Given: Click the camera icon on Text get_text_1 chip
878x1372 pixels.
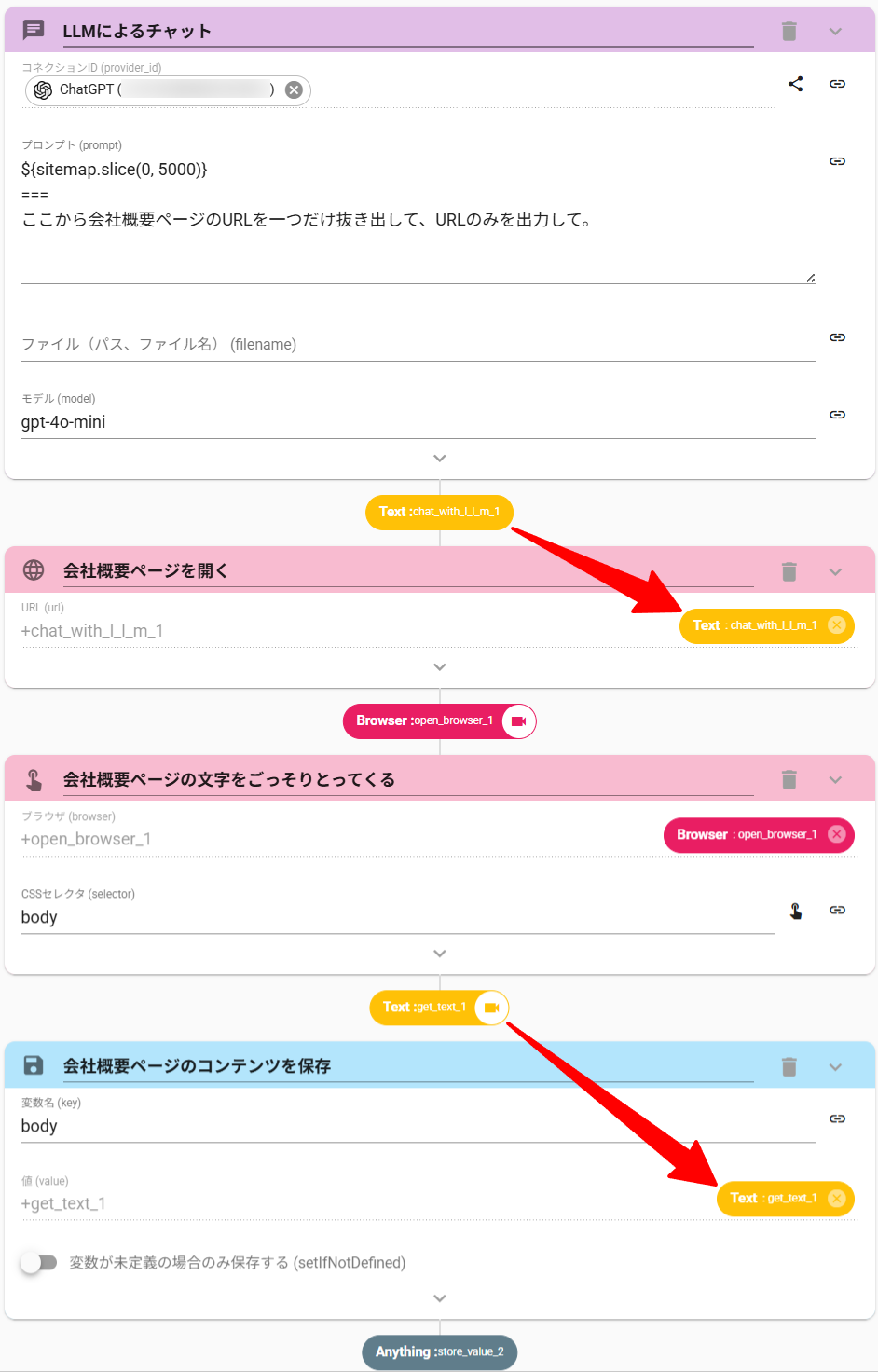Looking at the screenshot, I should coord(492,1008).
